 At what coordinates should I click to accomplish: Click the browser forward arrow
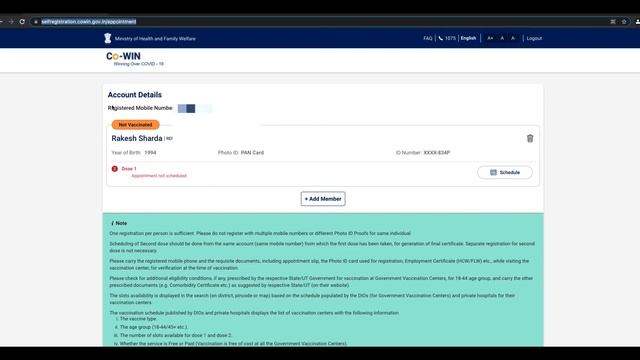pyautogui.click(x=11, y=22)
